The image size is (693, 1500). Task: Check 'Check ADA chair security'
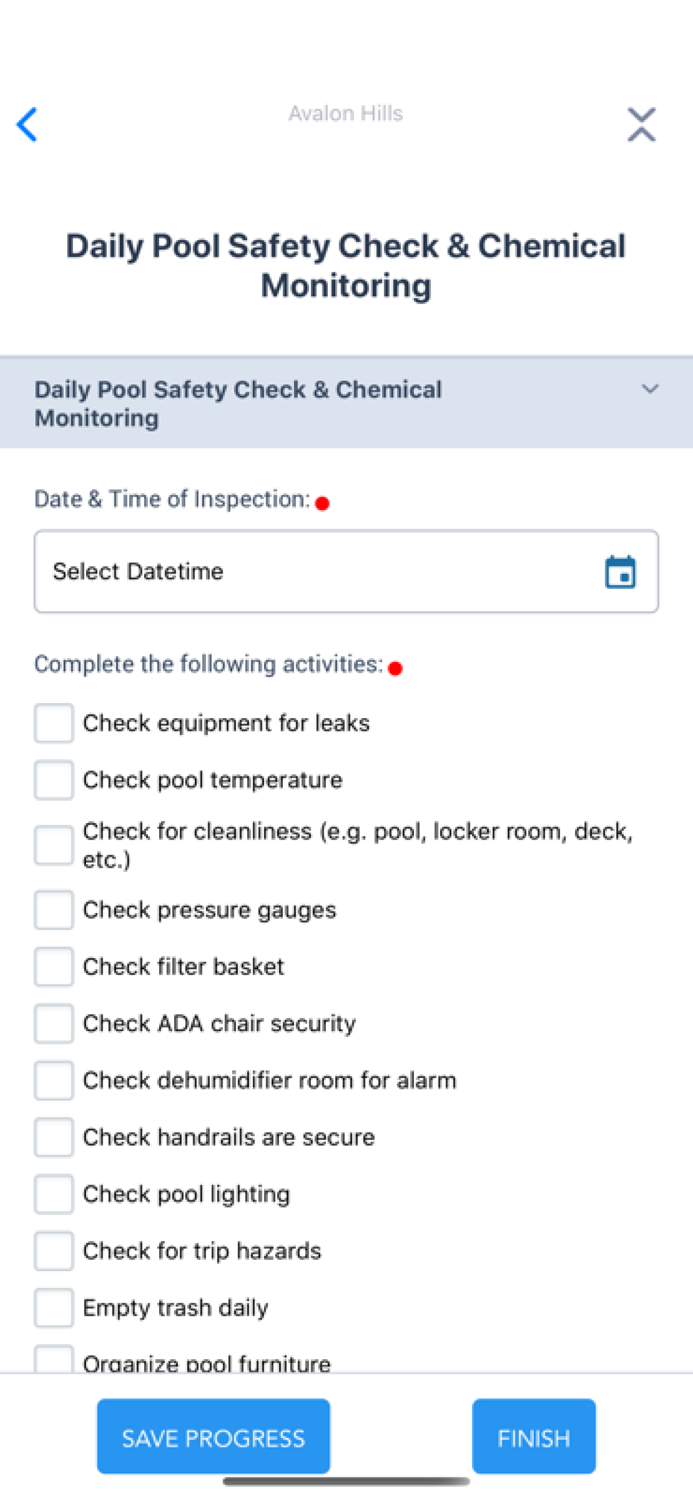53,1023
